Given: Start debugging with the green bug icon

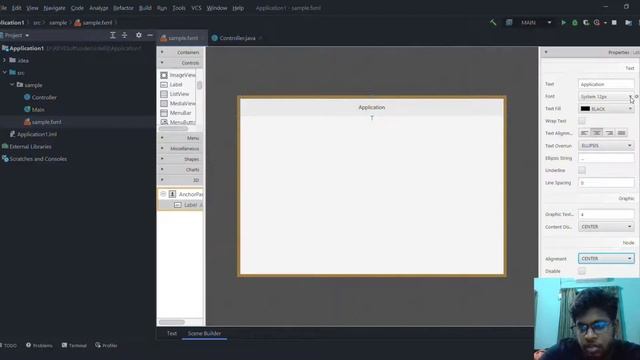Looking at the screenshot, I should click(575, 22).
